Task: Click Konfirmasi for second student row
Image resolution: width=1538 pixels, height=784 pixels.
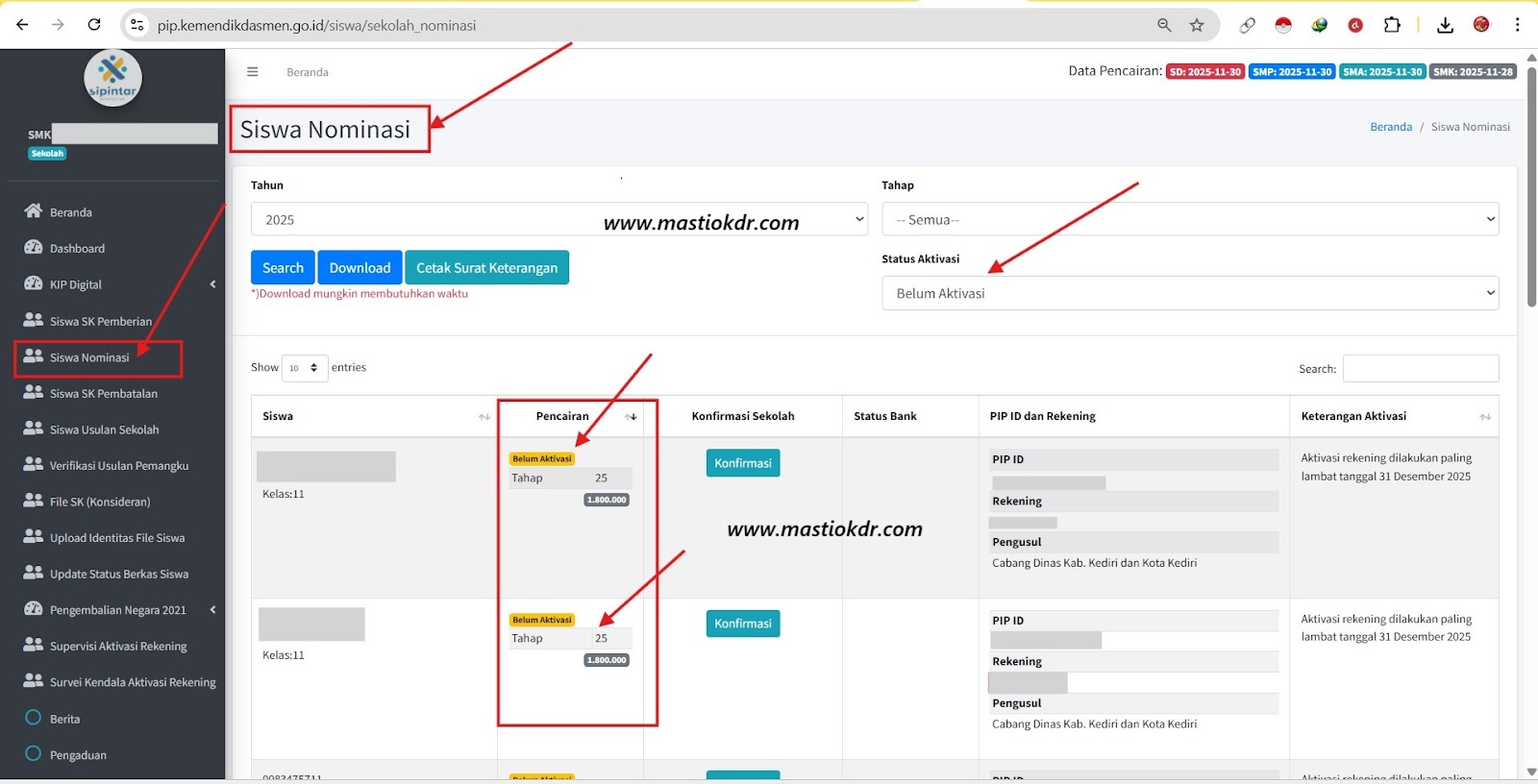Action: coord(743,624)
